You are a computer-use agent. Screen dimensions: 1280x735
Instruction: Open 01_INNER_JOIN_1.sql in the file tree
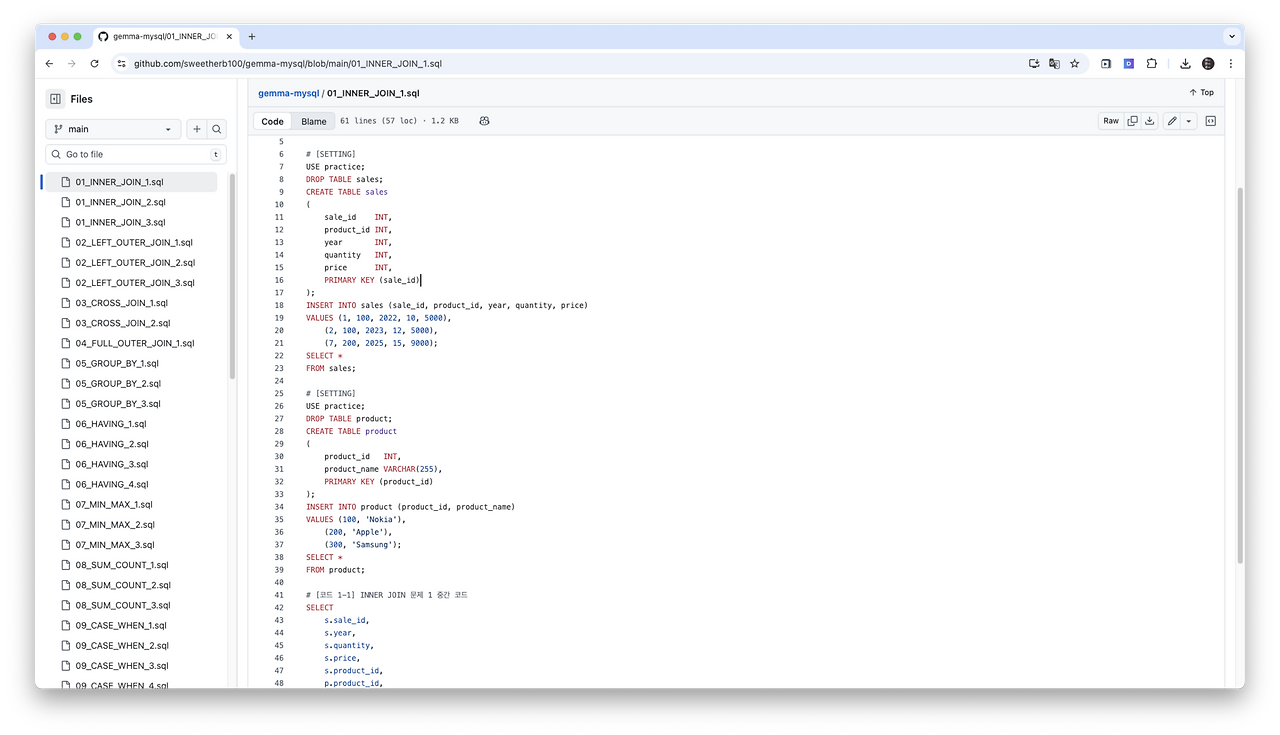131,182
